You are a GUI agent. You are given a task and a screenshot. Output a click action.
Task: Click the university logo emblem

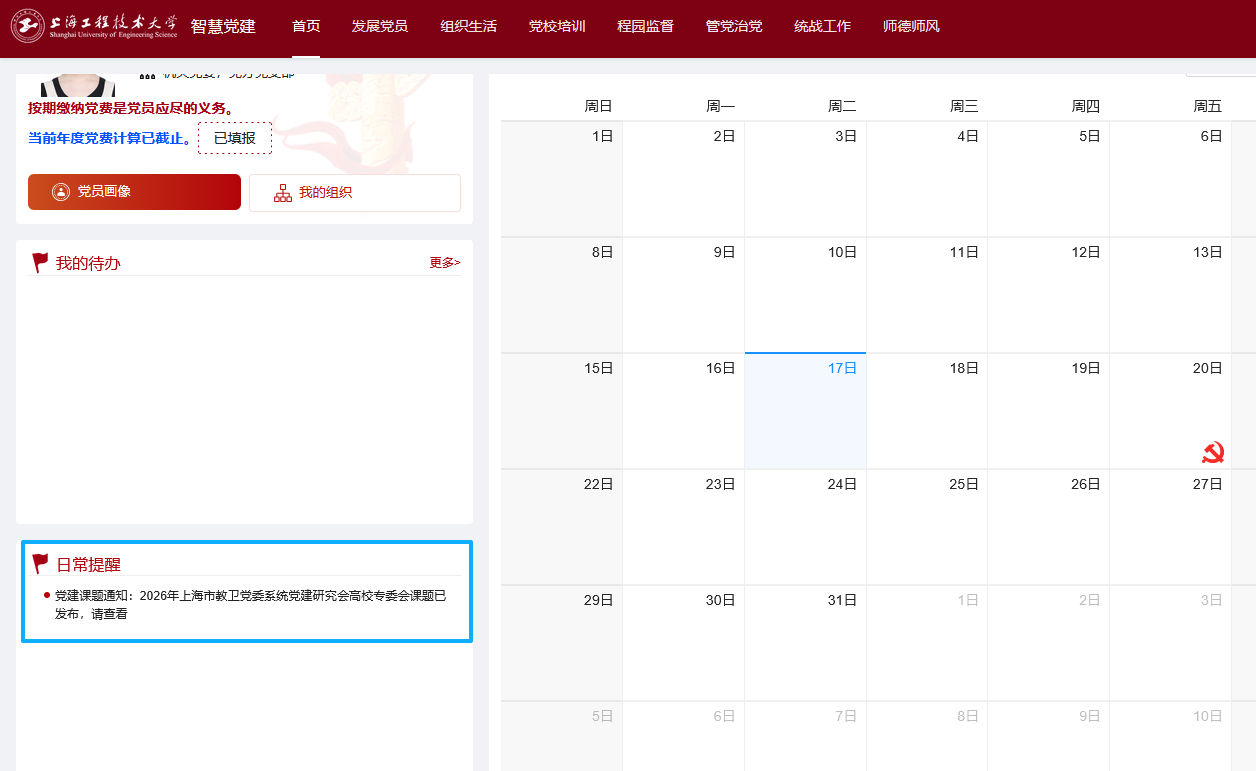(27, 26)
